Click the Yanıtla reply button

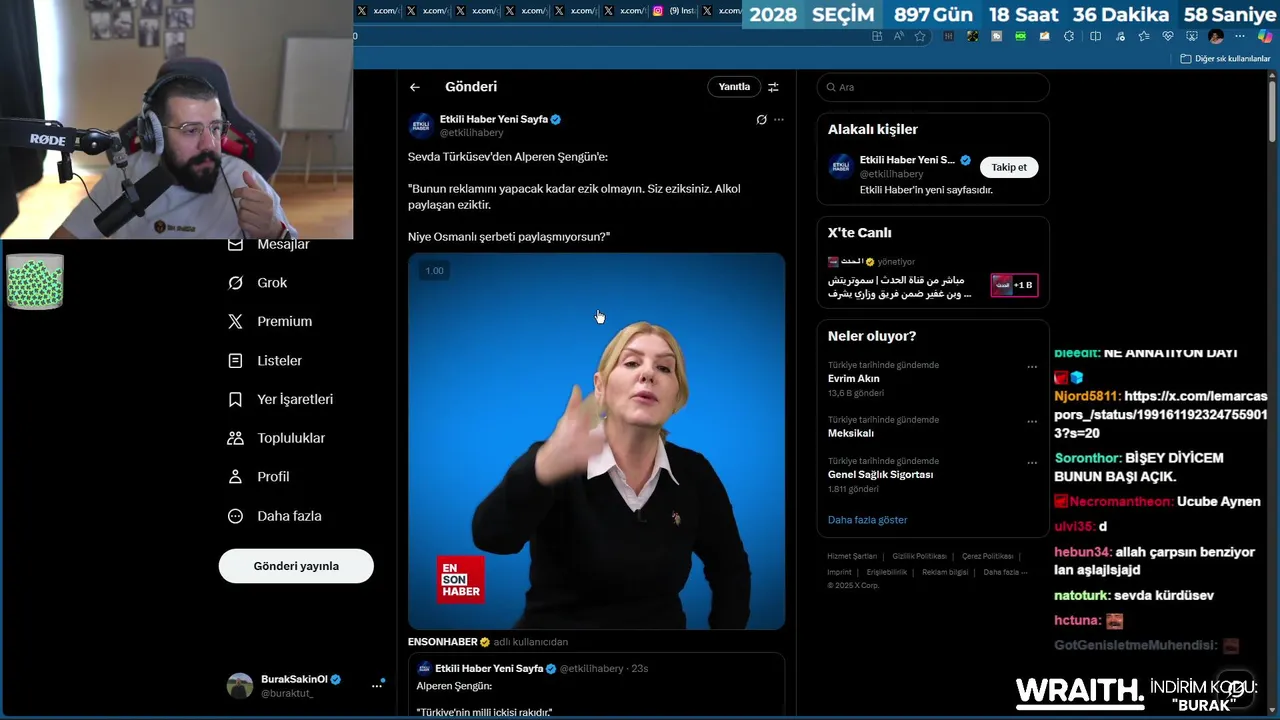(x=734, y=87)
